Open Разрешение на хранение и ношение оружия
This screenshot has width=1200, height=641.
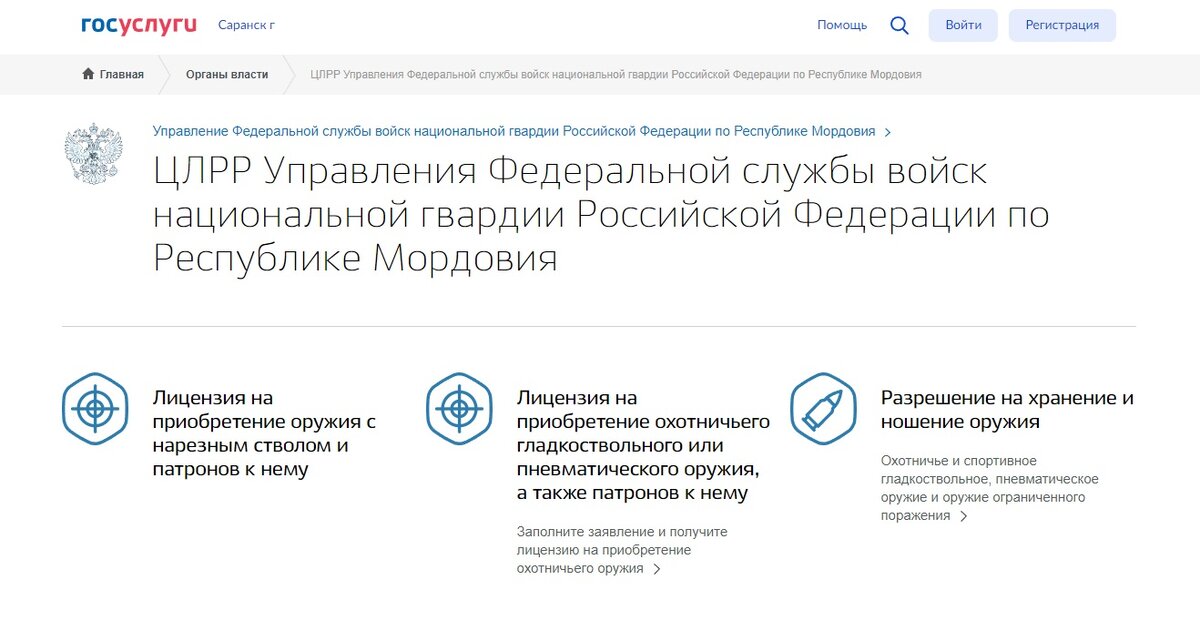[1007, 410]
